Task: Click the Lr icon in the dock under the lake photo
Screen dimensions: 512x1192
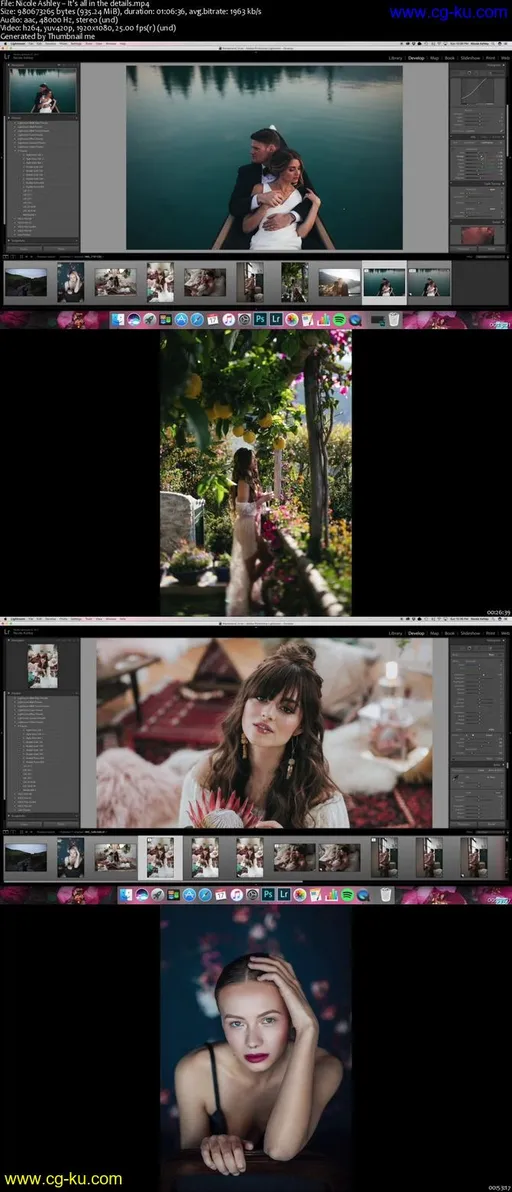Action: (x=277, y=319)
